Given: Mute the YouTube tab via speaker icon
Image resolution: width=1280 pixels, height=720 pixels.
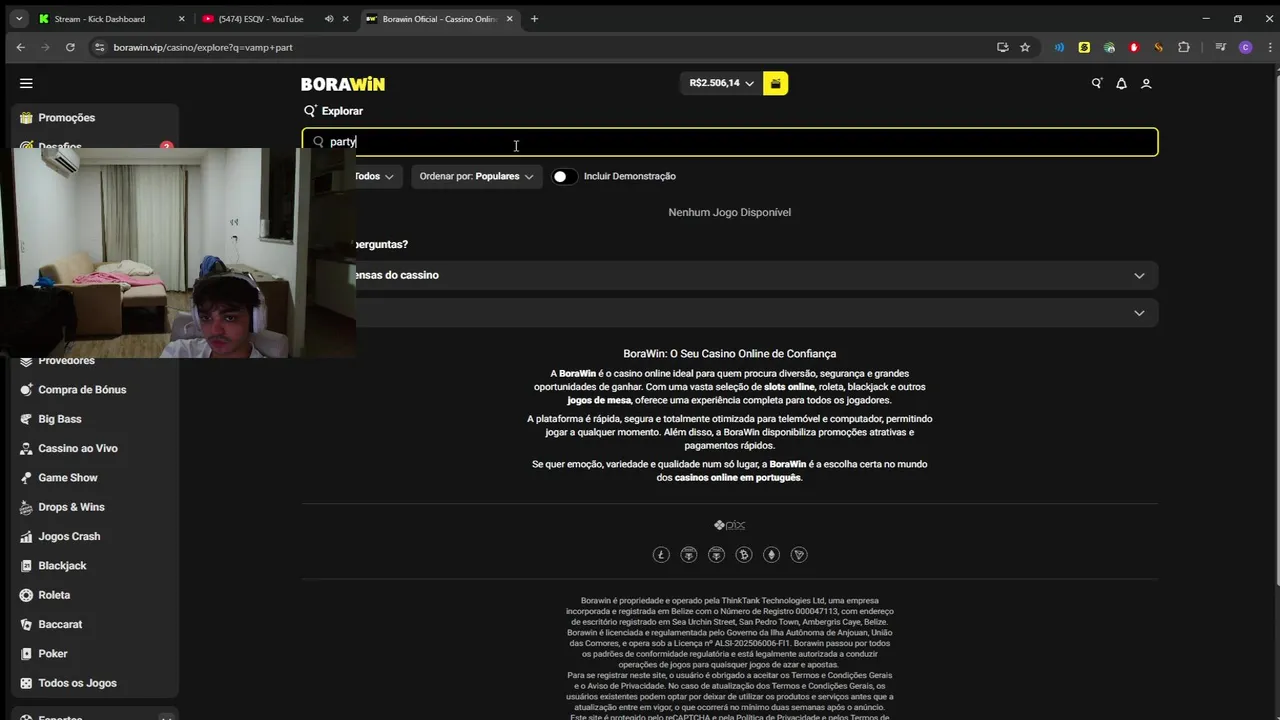Looking at the screenshot, I should (329, 19).
